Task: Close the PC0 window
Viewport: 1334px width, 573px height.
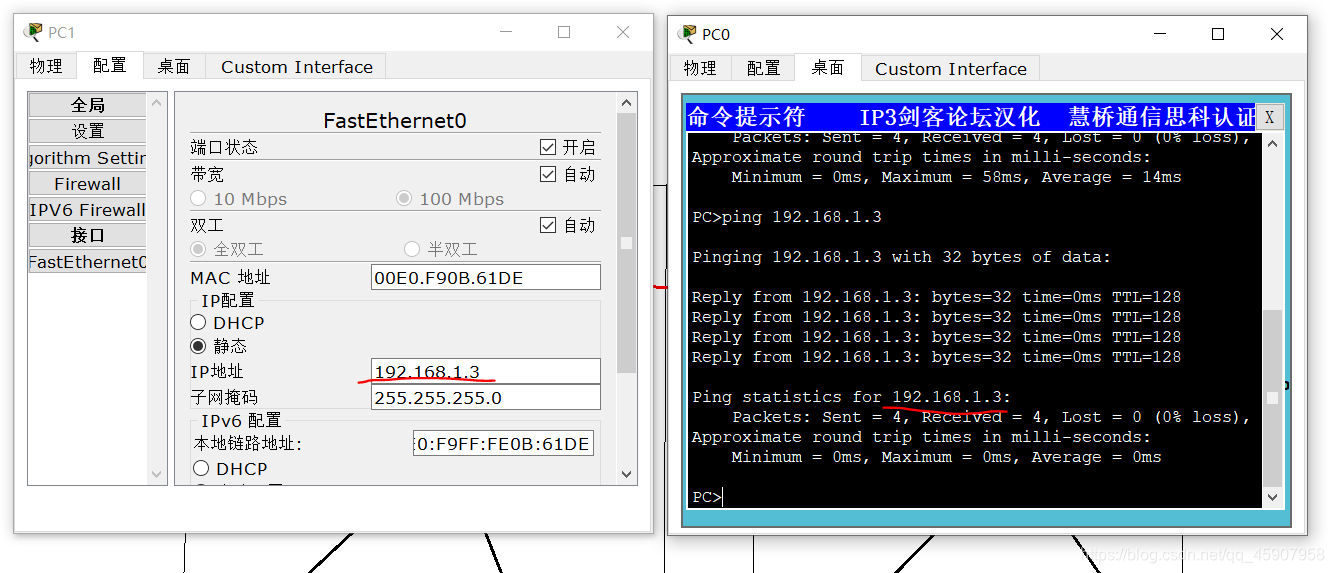Action: (1277, 34)
